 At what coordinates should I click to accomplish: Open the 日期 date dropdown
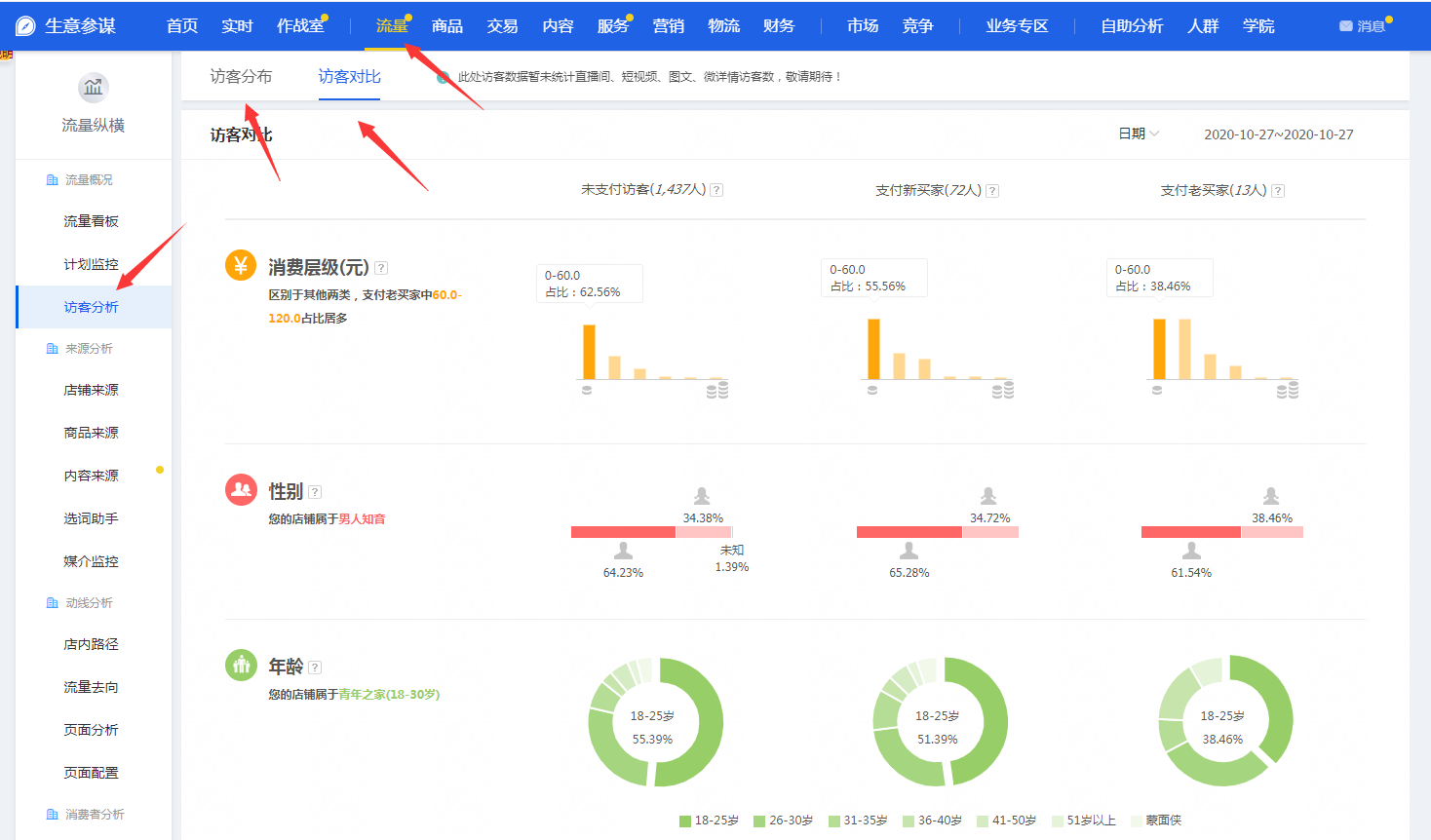click(x=1139, y=134)
